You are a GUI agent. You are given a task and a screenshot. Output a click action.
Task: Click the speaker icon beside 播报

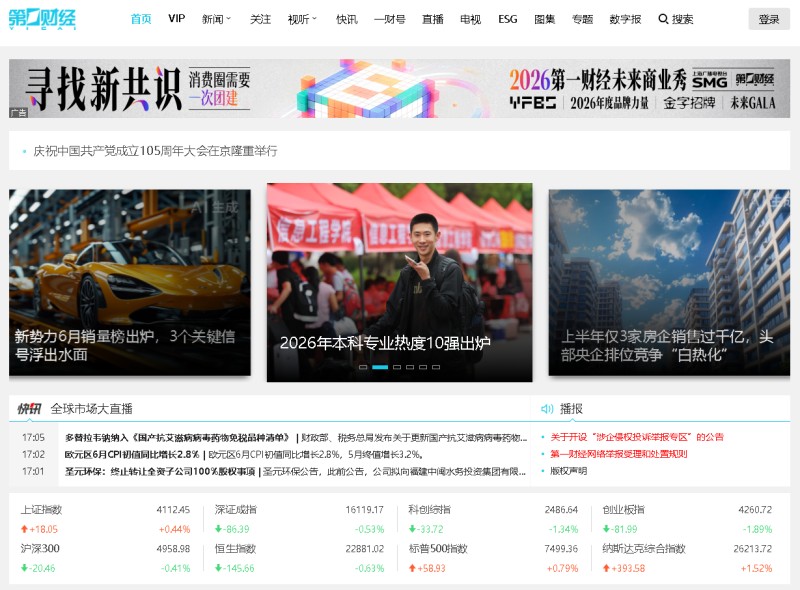coord(547,409)
